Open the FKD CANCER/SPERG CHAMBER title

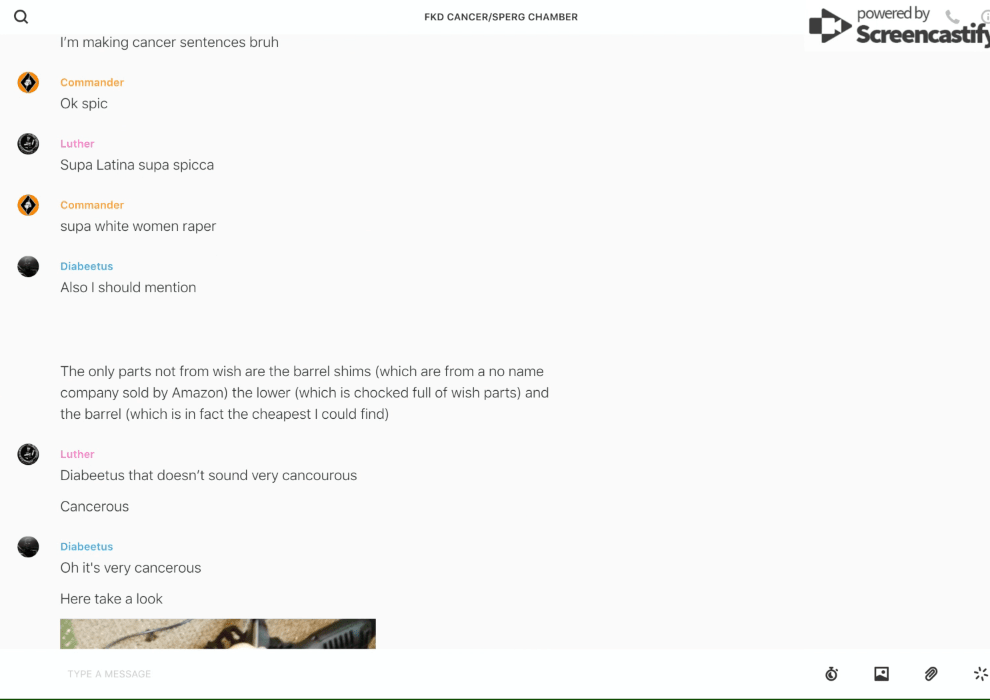pyautogui.click(x=501, y=17)
